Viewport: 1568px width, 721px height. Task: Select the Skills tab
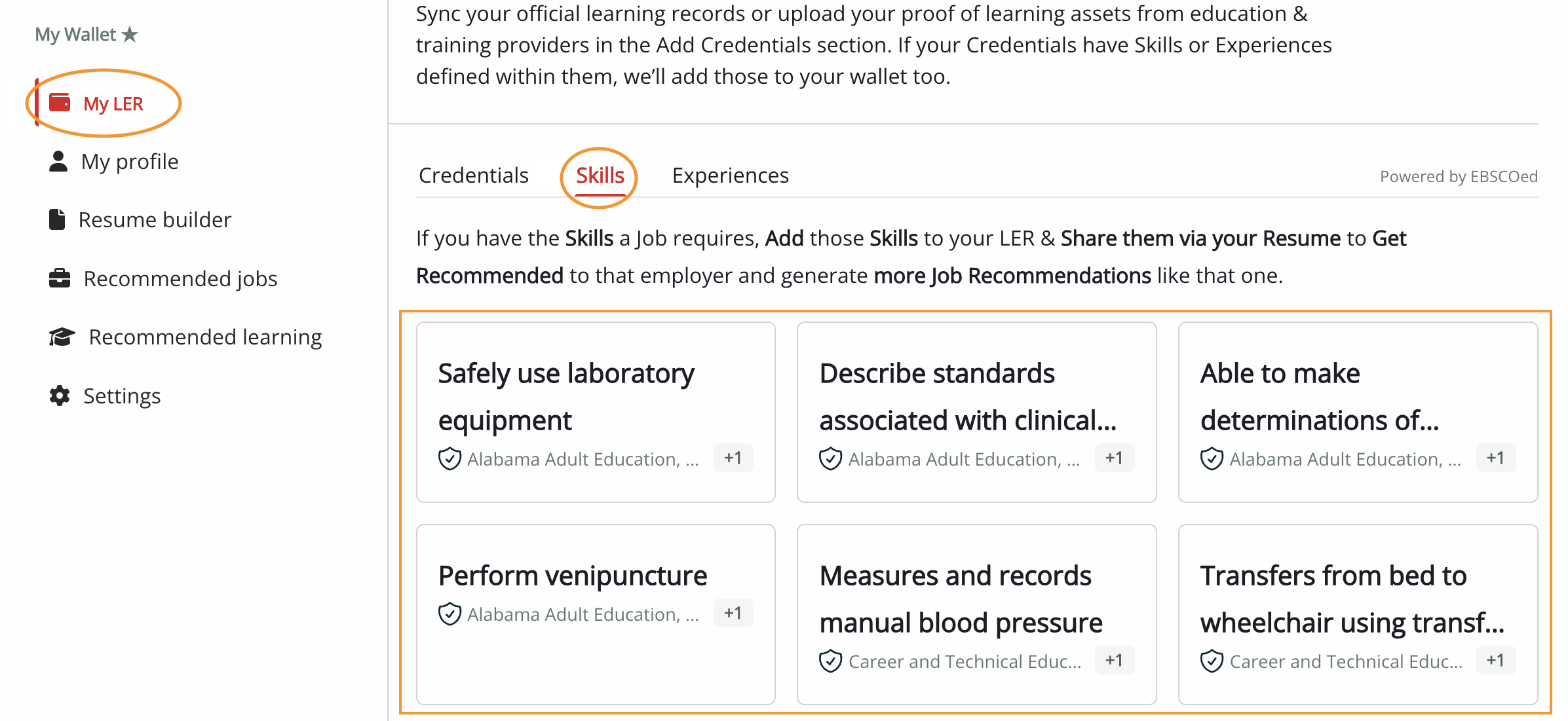600,176
